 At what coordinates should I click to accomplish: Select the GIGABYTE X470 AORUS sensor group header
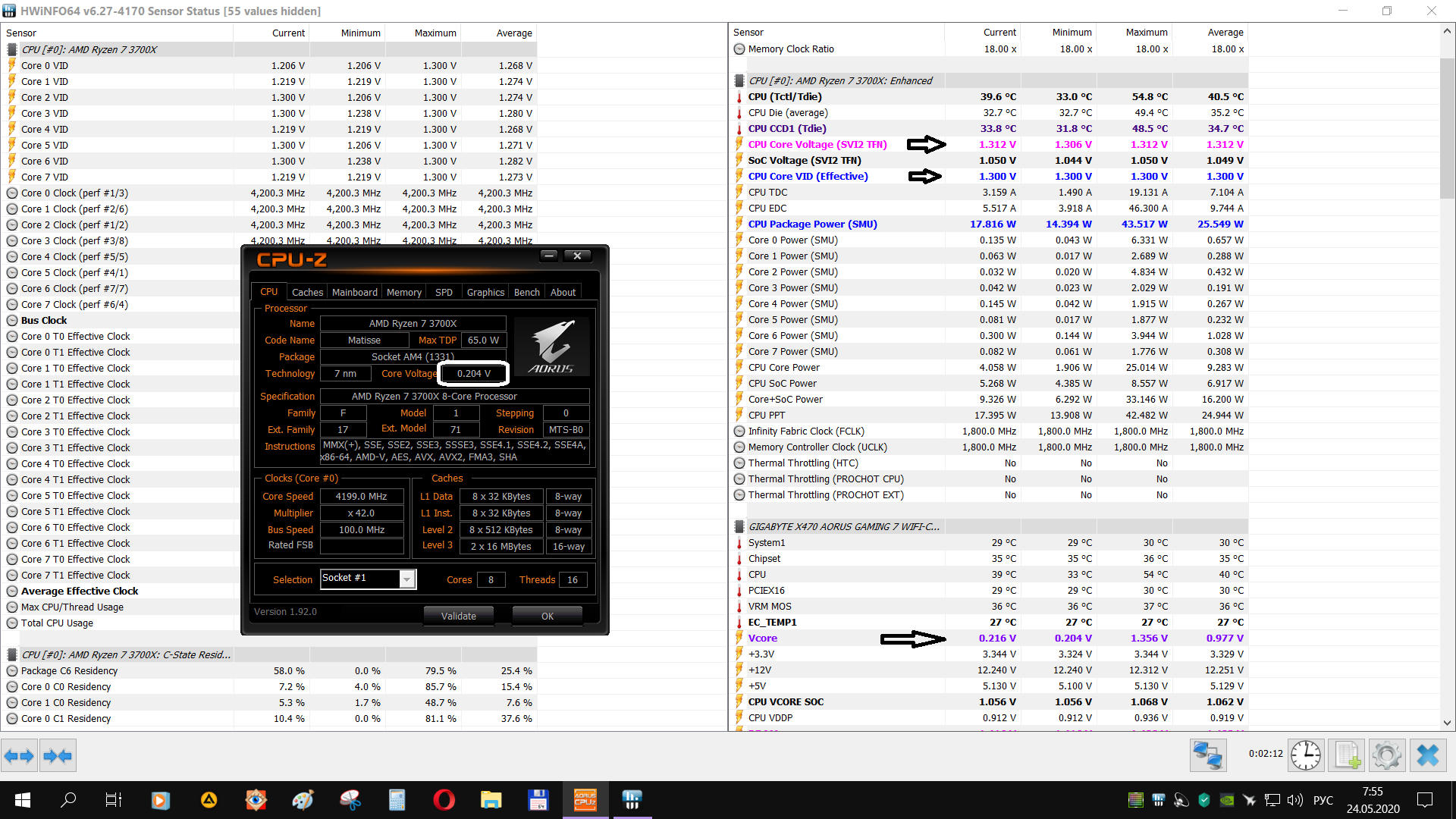pyautogui.click(x=843, y=526)
